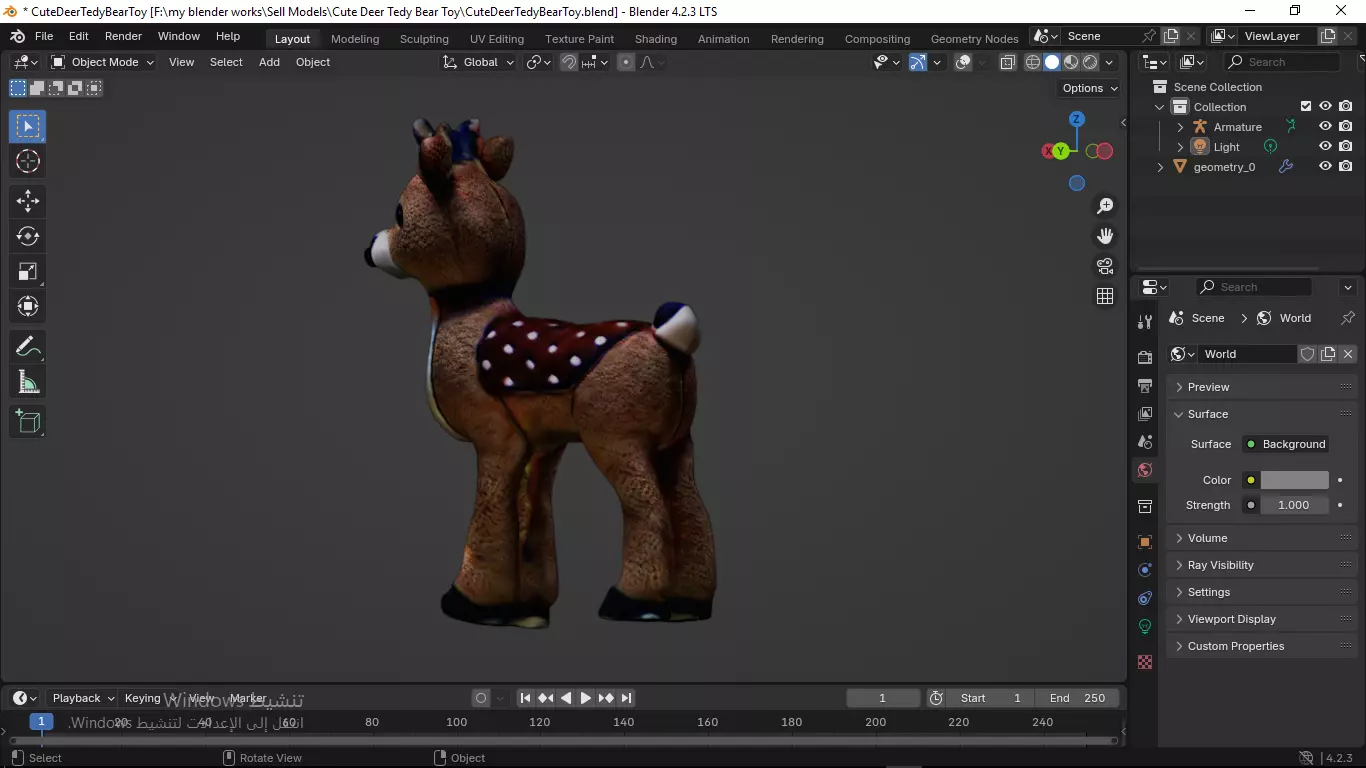The width and height of the screenshot is (1366, 768).
Task: Toggle viewport gizmos display button
Action: (x=918, y=62)
